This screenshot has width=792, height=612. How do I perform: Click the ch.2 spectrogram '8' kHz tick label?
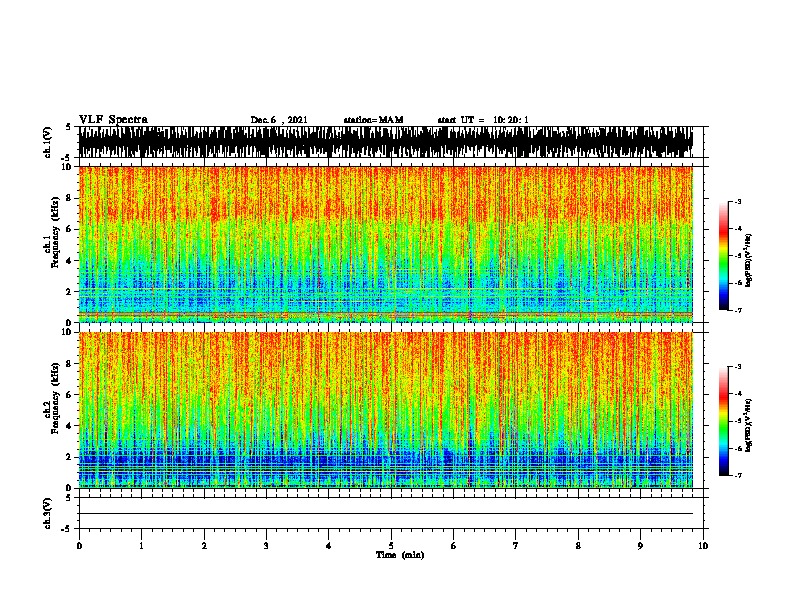coord(70,363)
